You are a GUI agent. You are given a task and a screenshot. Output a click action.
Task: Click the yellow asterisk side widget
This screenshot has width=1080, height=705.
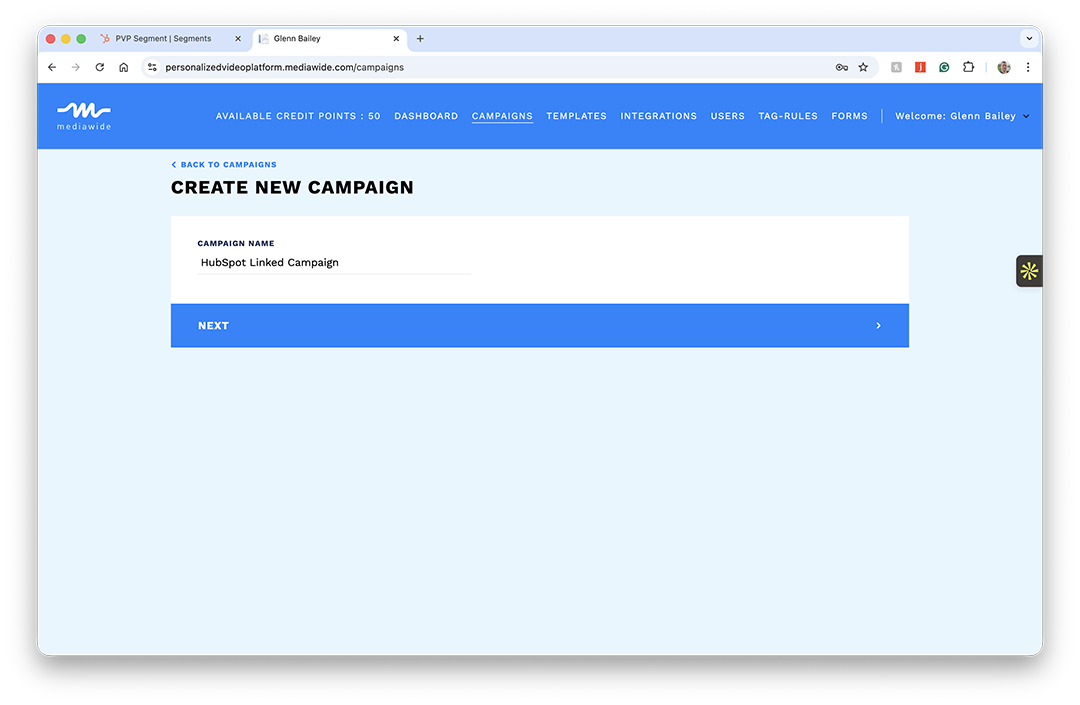pos(1029,271)
